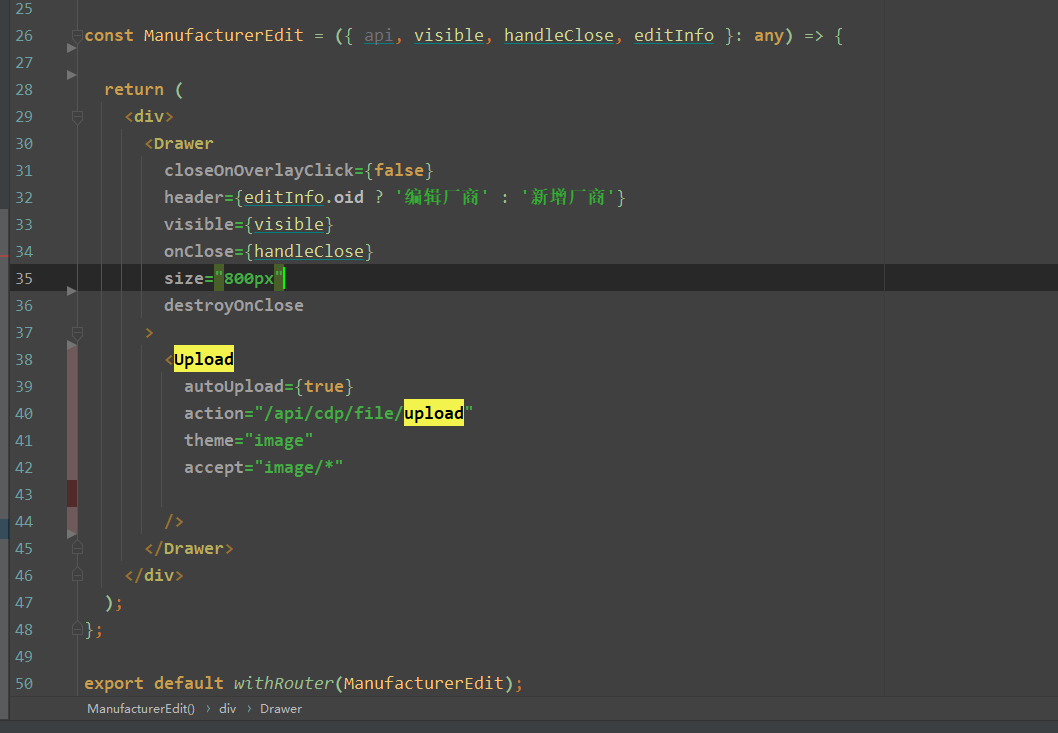
Task: Click the "image/*" accept value
Action: (x=299, y=467)
